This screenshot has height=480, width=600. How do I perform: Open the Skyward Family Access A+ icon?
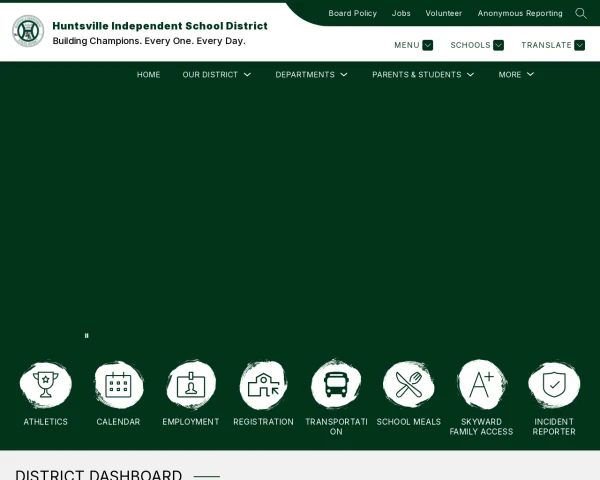pyautogui.click(x=481, y=385)
